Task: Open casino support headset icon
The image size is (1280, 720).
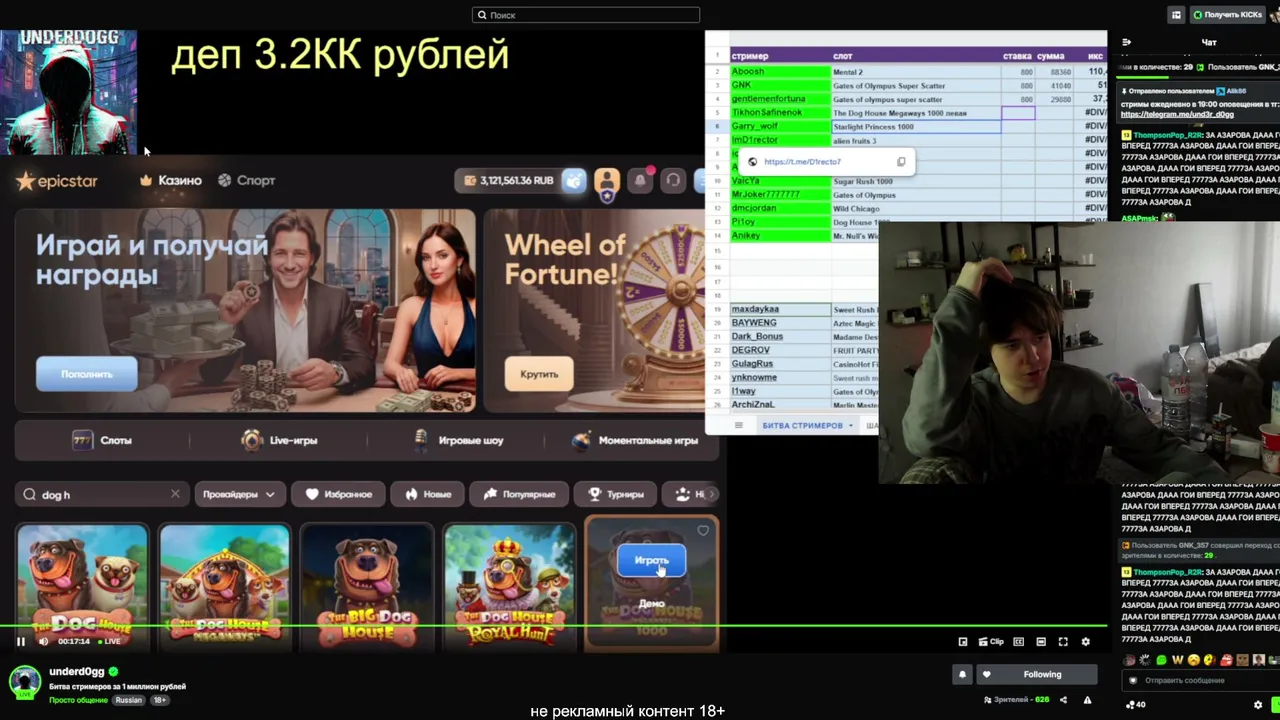Action: point(673,181)
